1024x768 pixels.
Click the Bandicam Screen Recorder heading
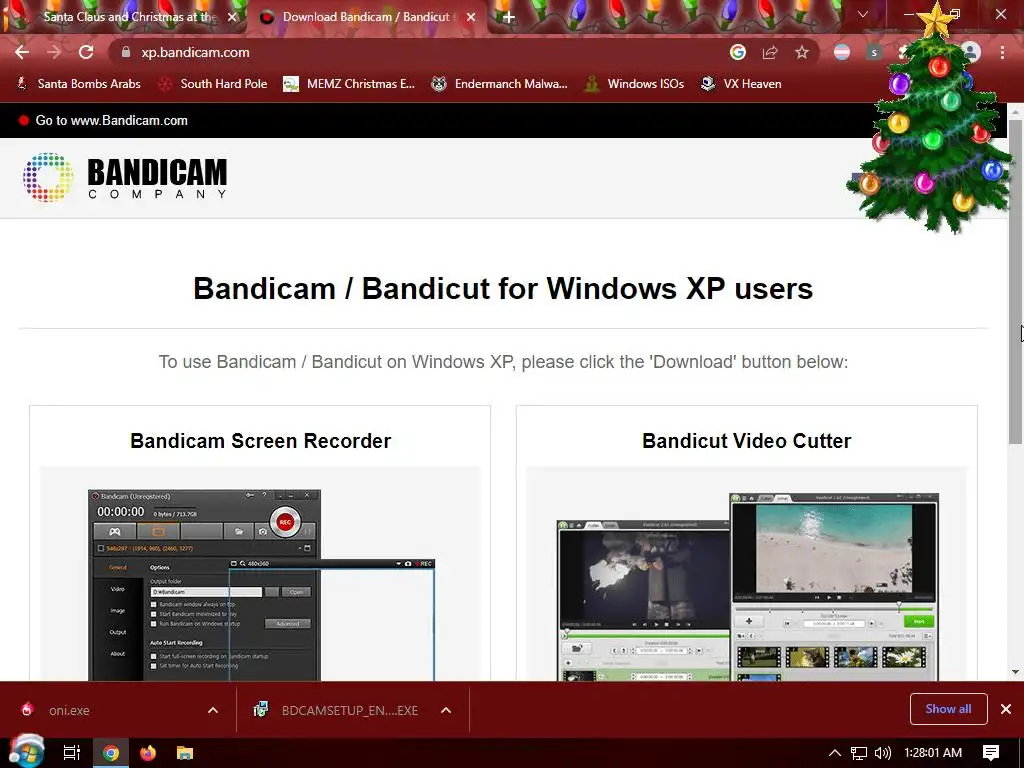[261, 441]
